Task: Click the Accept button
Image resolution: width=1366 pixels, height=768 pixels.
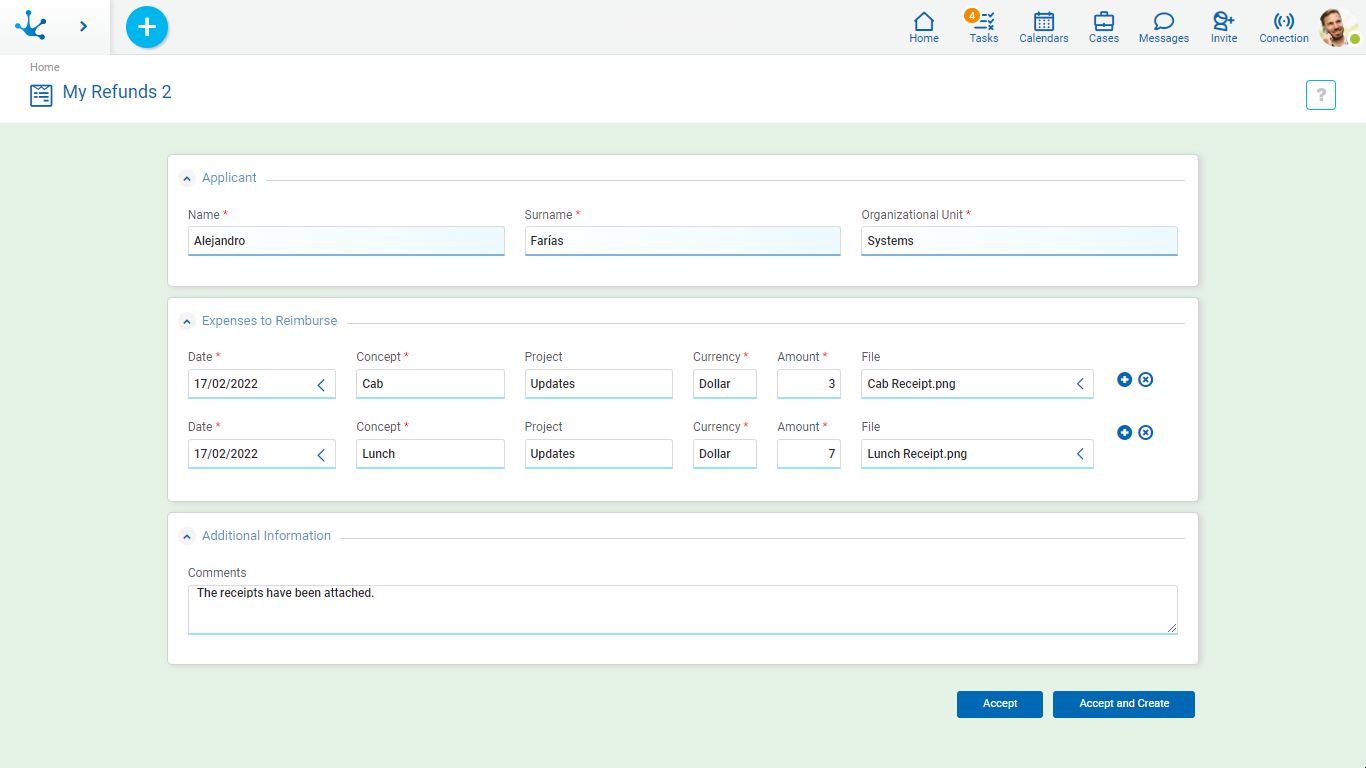Action: pos(999,704)
